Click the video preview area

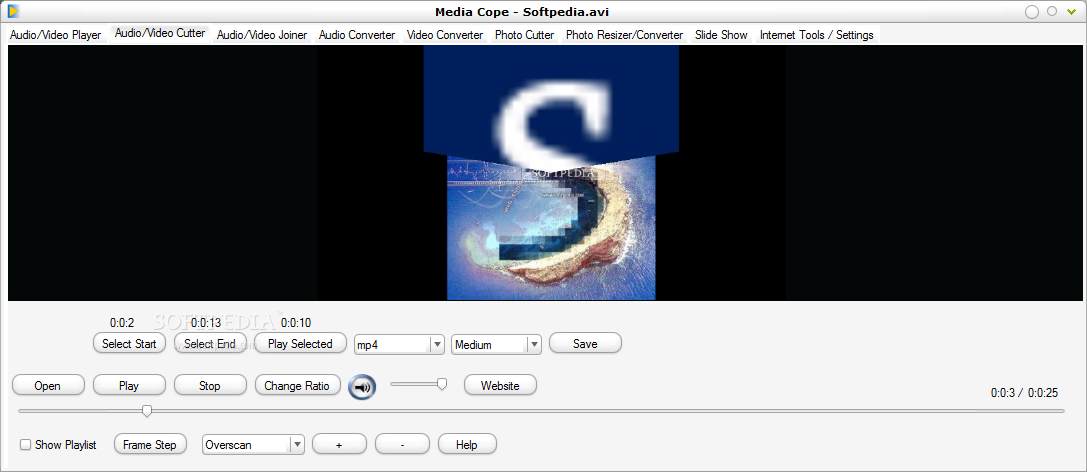coord(544,173)
